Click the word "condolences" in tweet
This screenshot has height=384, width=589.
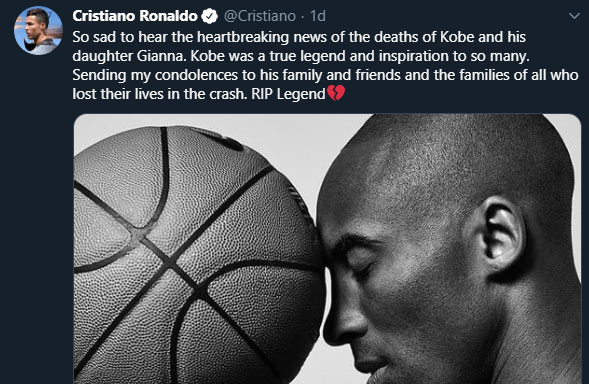[196, 75]
